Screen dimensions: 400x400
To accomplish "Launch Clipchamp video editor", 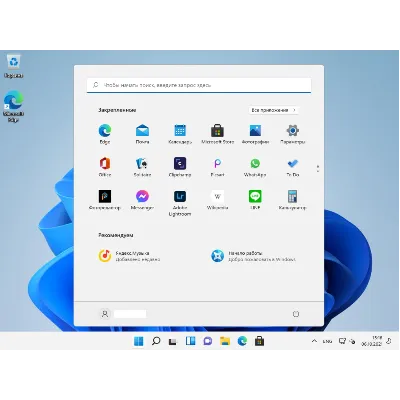I will [180, 167].
